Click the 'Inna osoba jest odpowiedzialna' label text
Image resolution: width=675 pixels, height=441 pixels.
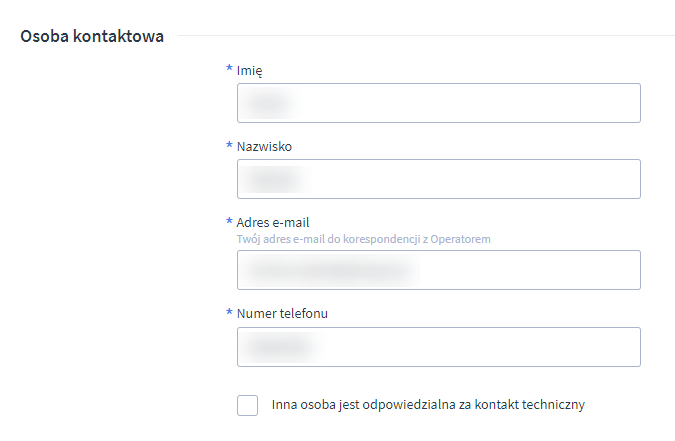tap(427, 405)
